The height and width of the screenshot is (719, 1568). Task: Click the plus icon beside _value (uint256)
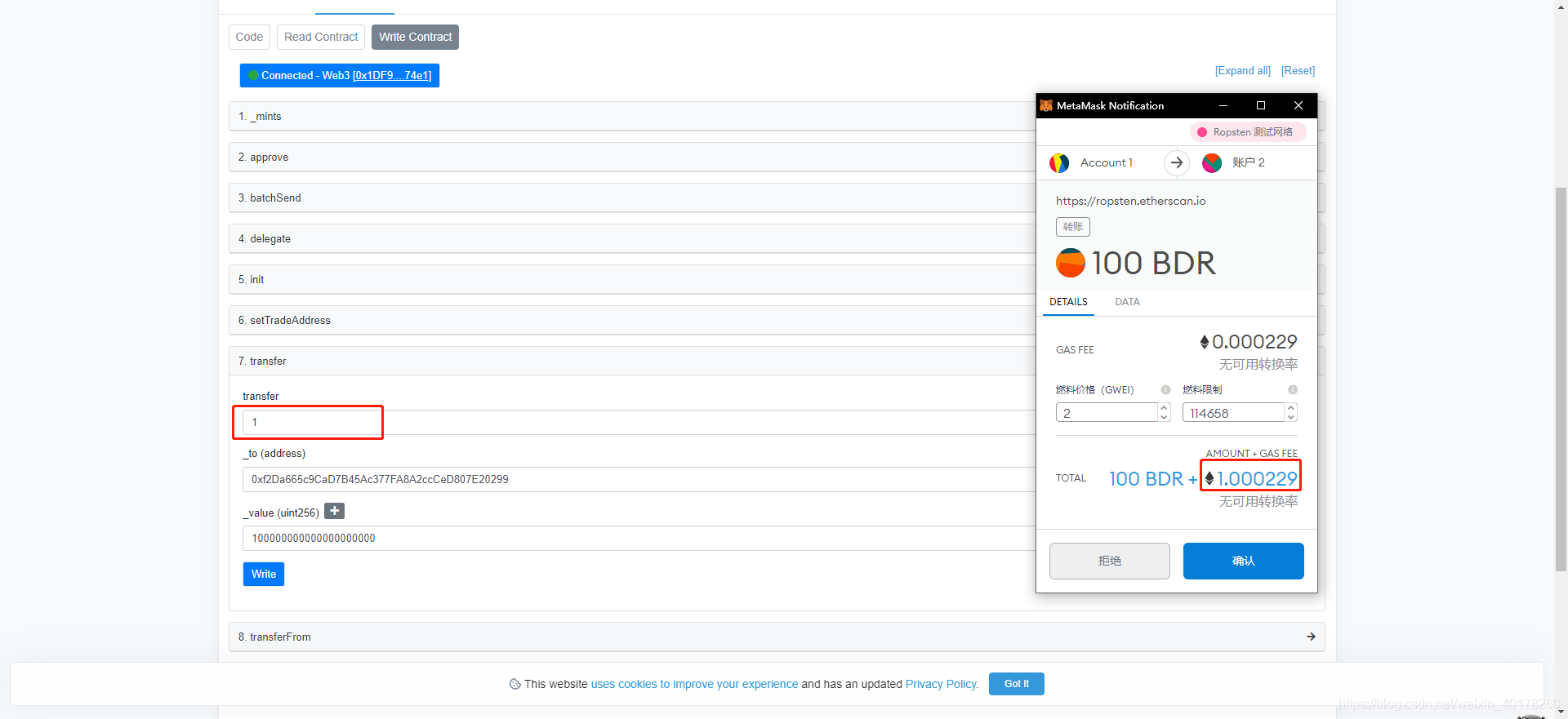[x=334, y=511]
